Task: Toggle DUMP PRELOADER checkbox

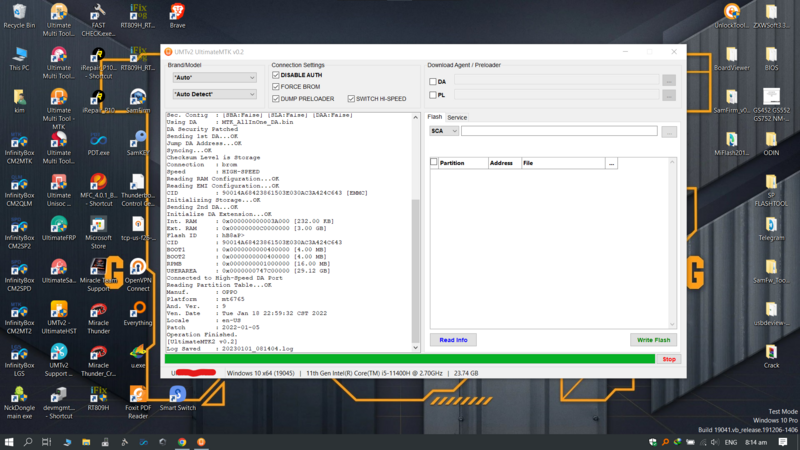Action: click(x=276, y=98)
